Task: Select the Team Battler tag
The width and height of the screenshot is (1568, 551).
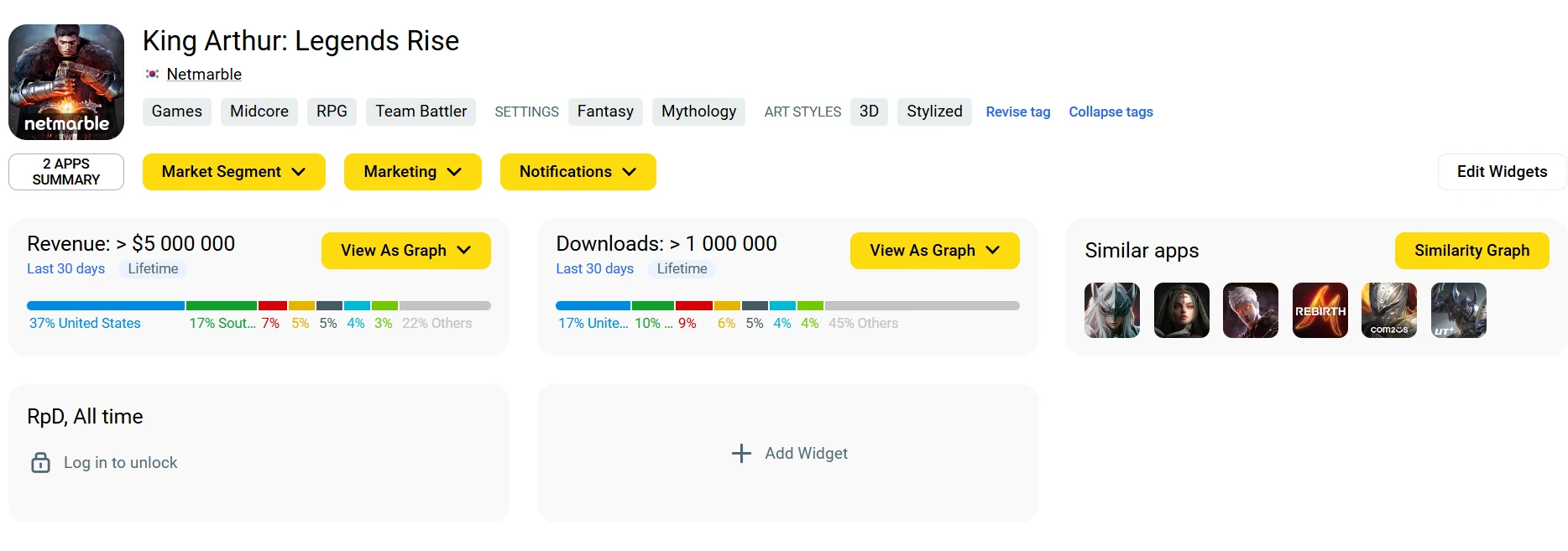Action: (421, 112)
